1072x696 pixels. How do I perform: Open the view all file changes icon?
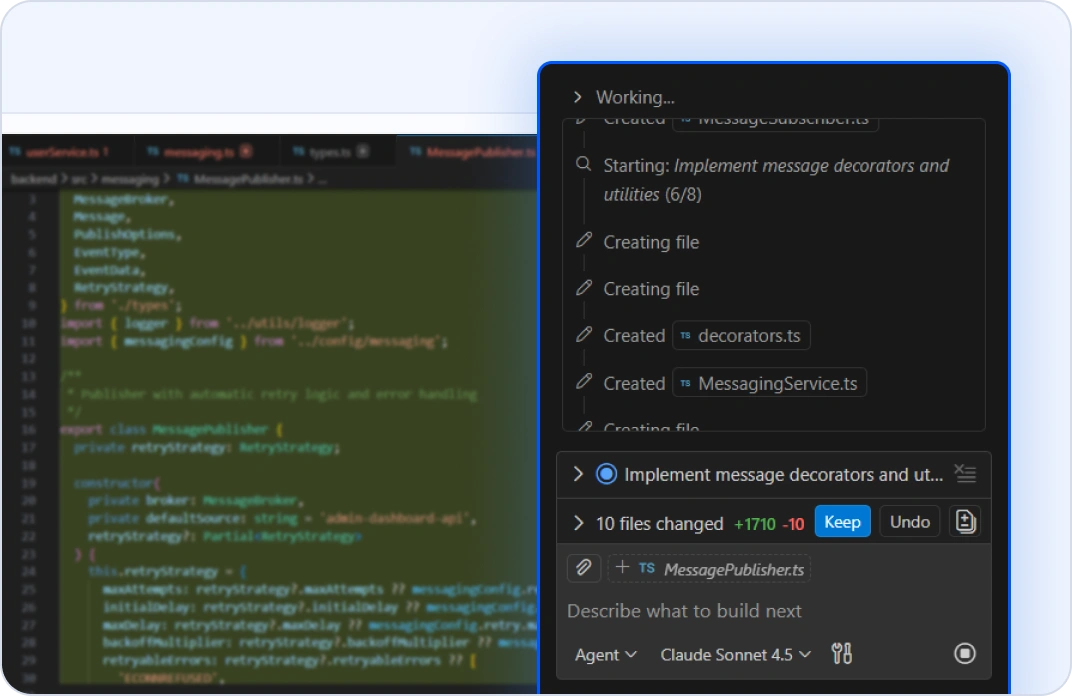965,521
